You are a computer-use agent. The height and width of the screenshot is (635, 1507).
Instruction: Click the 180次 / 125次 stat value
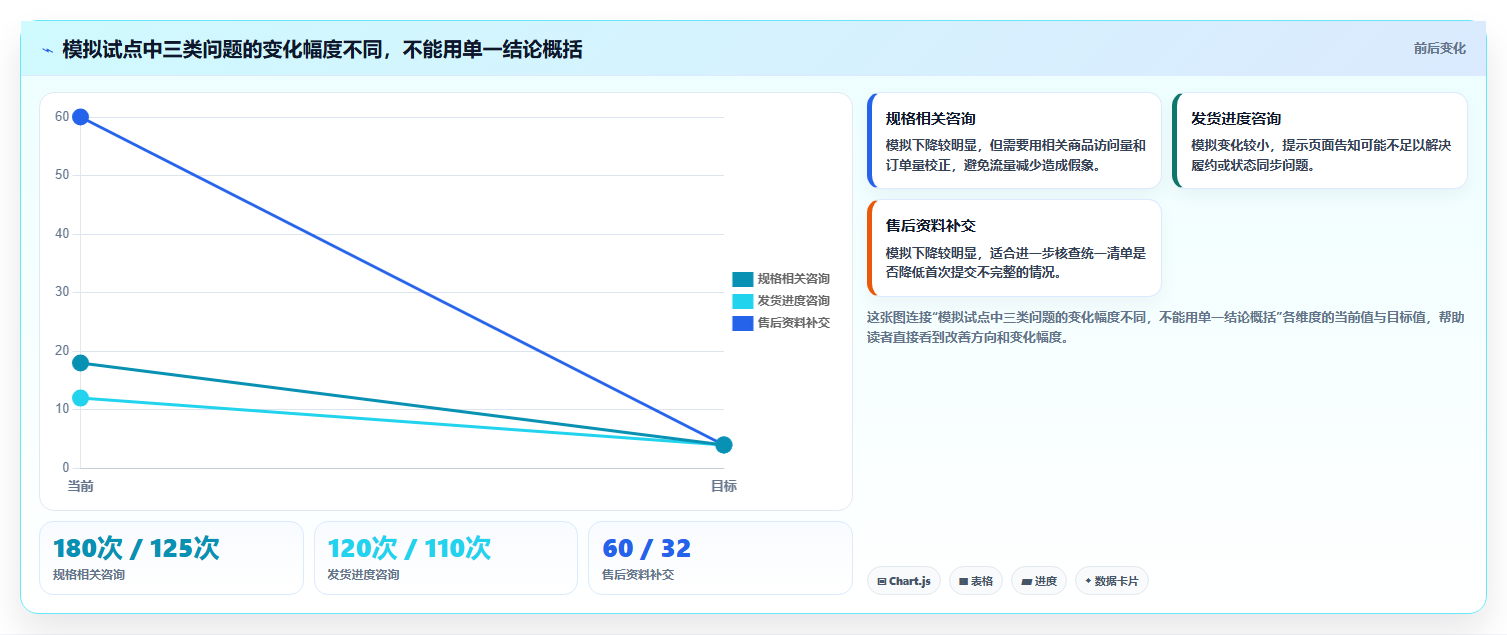136,548
